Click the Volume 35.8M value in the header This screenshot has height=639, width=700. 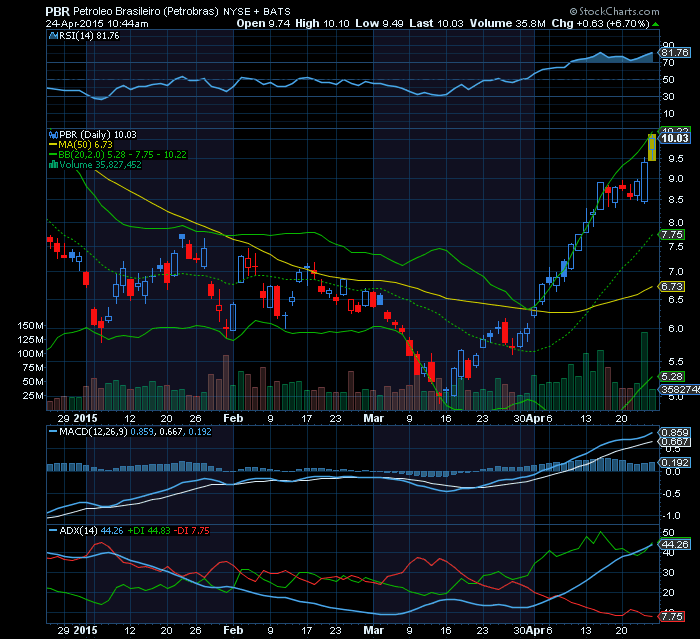tap(508, 24)
